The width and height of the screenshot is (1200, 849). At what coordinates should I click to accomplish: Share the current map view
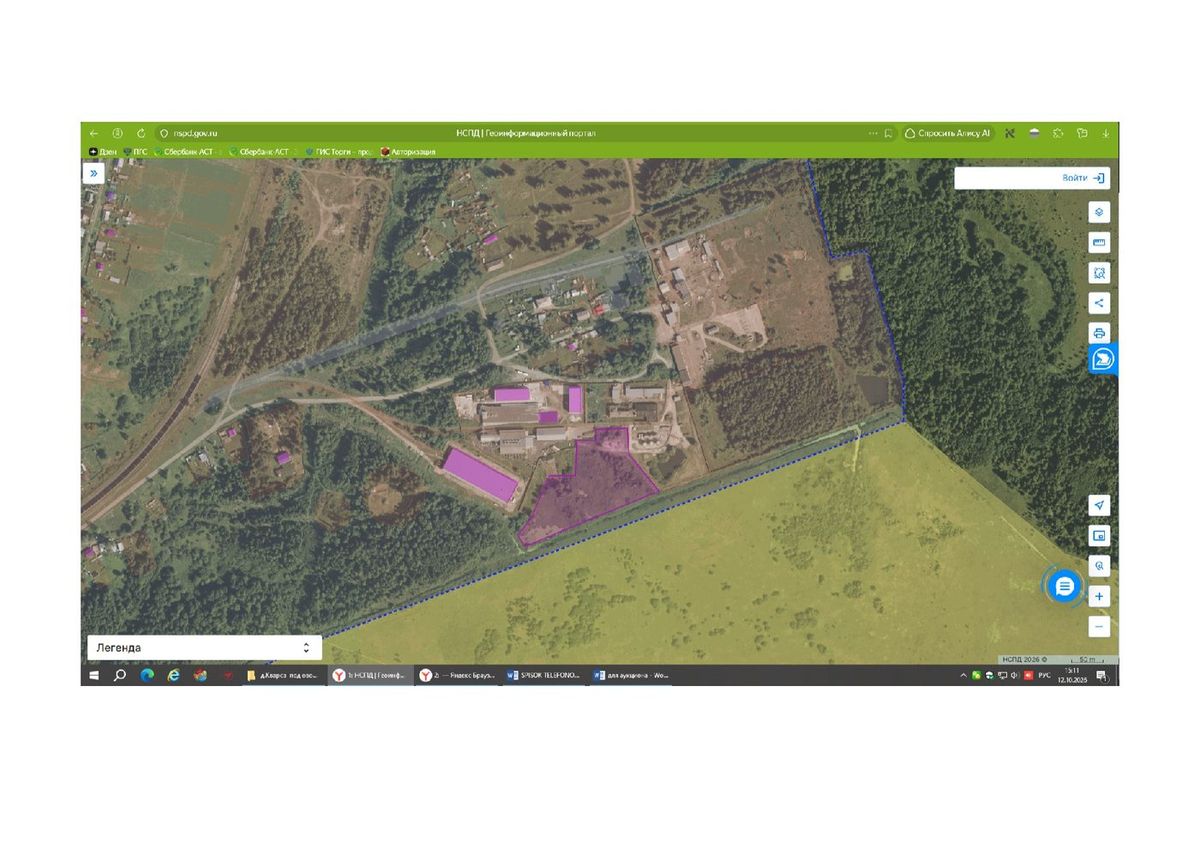pyautogui.click(x=1099, y=303)
